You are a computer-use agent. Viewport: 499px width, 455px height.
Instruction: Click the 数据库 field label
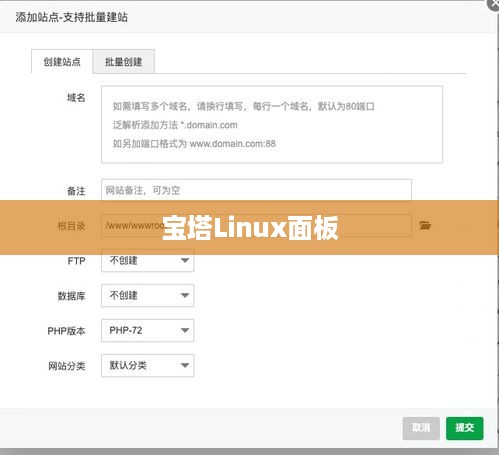pos(72,296)
